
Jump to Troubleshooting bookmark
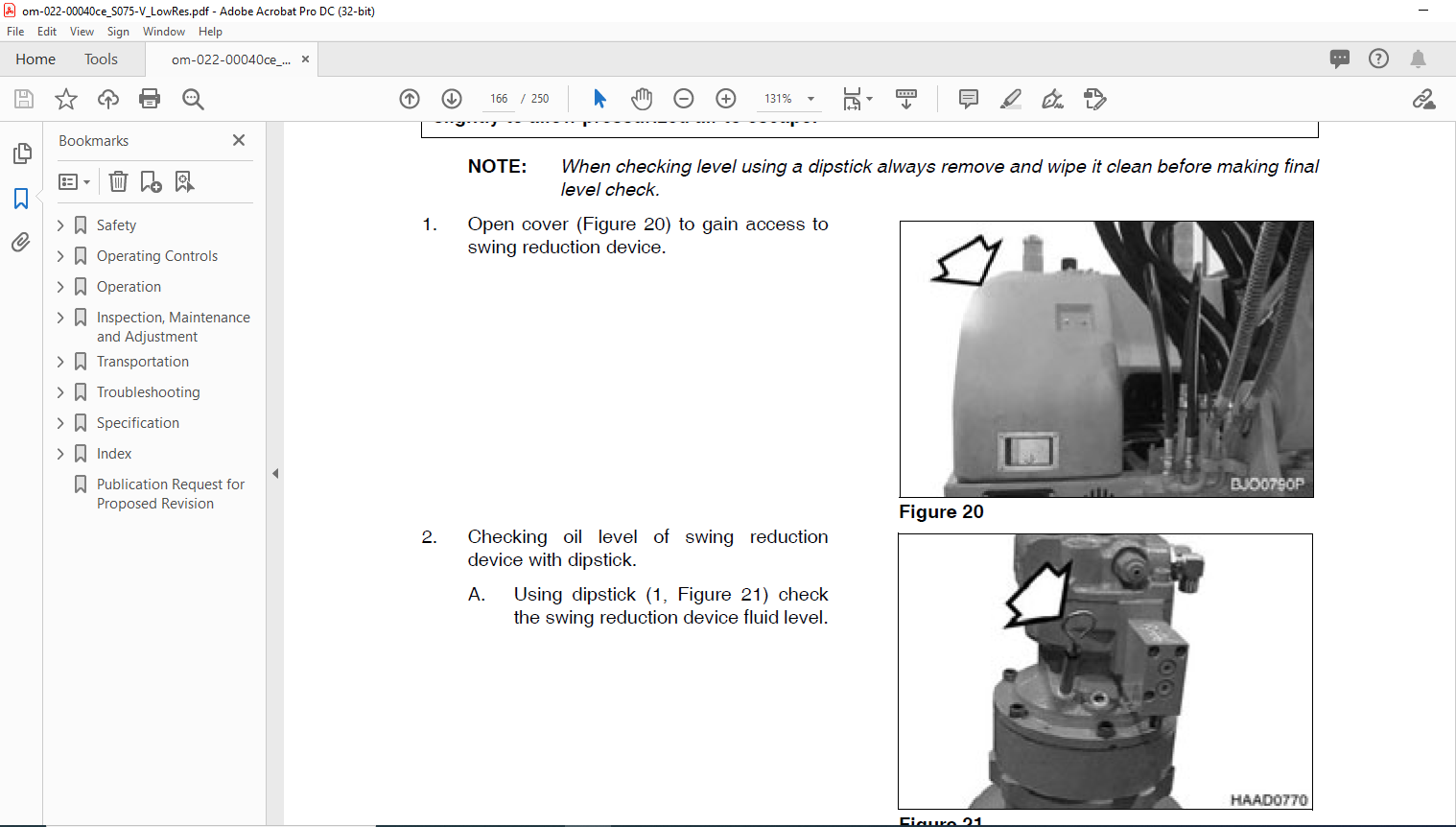(x=149, y=392)
